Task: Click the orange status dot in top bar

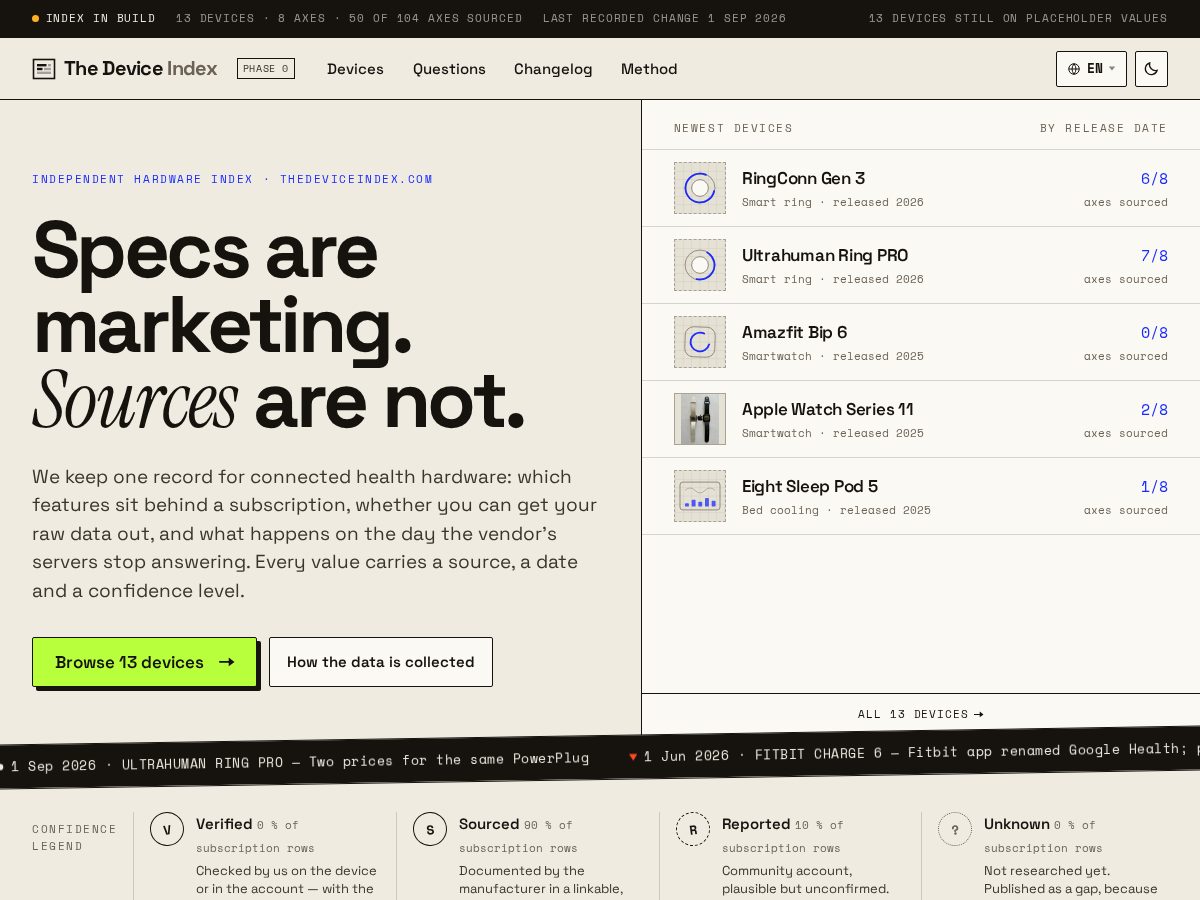Action: click(x=36, y=19)
